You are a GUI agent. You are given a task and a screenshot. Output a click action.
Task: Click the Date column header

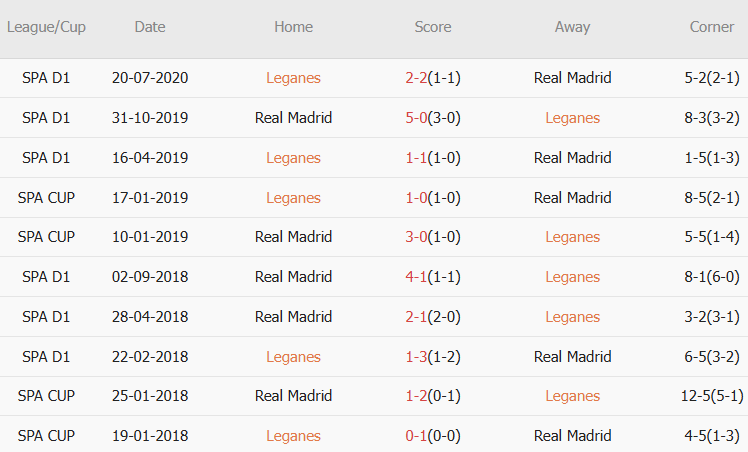pos(150,27)
